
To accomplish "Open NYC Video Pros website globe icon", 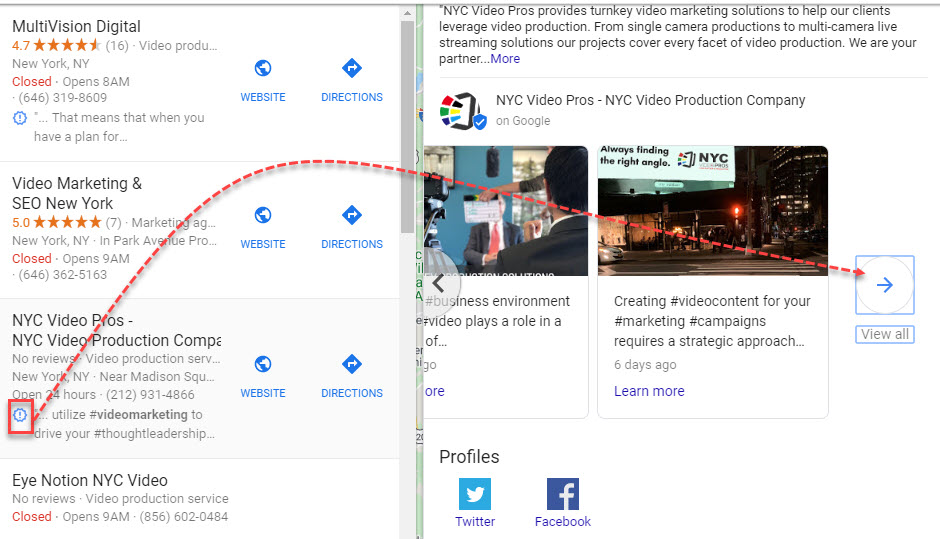I will 263,364.
